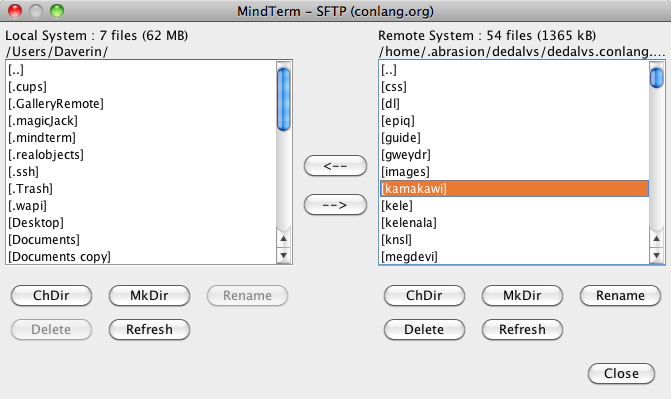Click local list scroll up arrow
This screenshot has width=671, height=399.
[283, 239]
